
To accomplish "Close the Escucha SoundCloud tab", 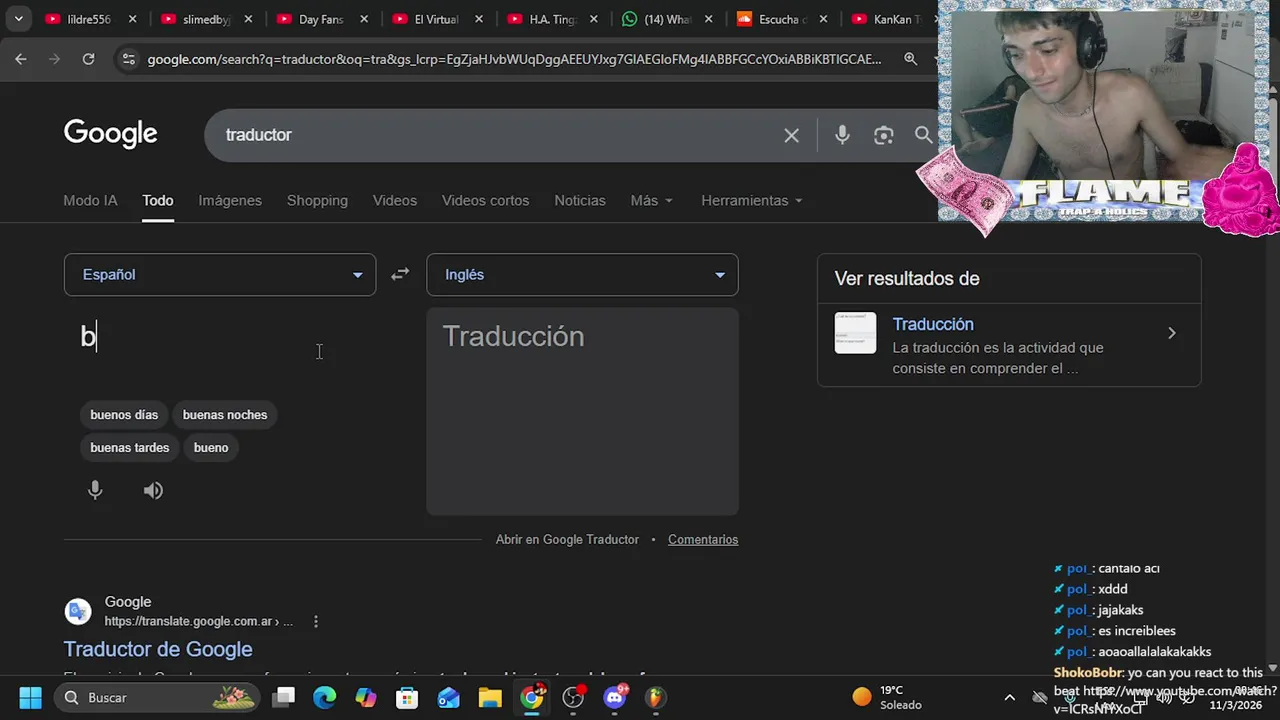I will 824,19.
